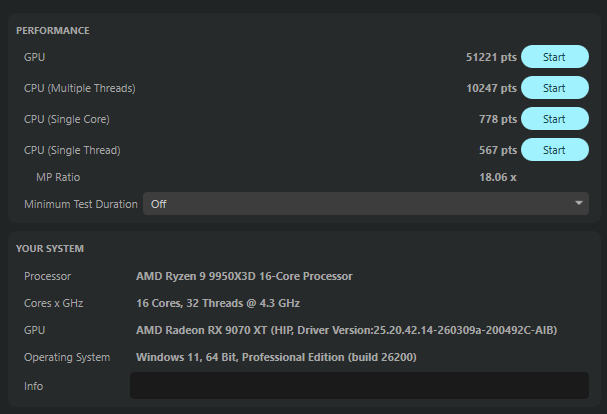Click the PERFORMANCE section heading
This screenshot has width=607, height=414.
[x=53, y=31]
